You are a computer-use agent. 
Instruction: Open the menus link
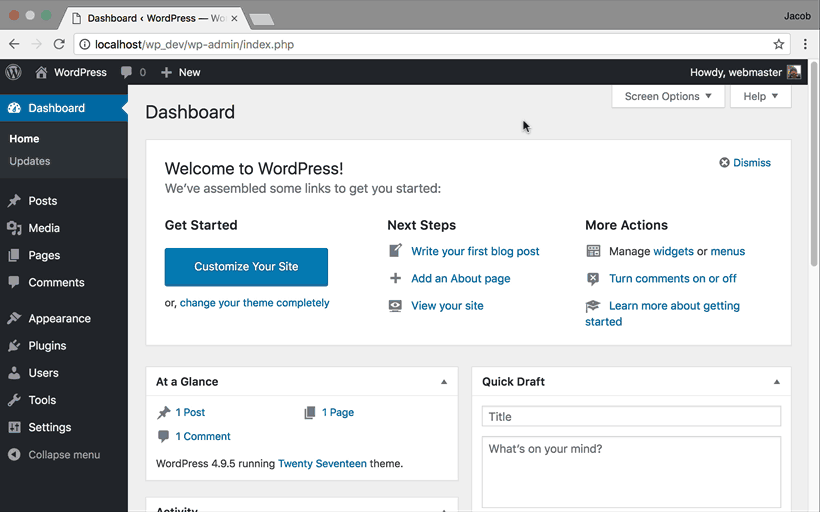727,251
